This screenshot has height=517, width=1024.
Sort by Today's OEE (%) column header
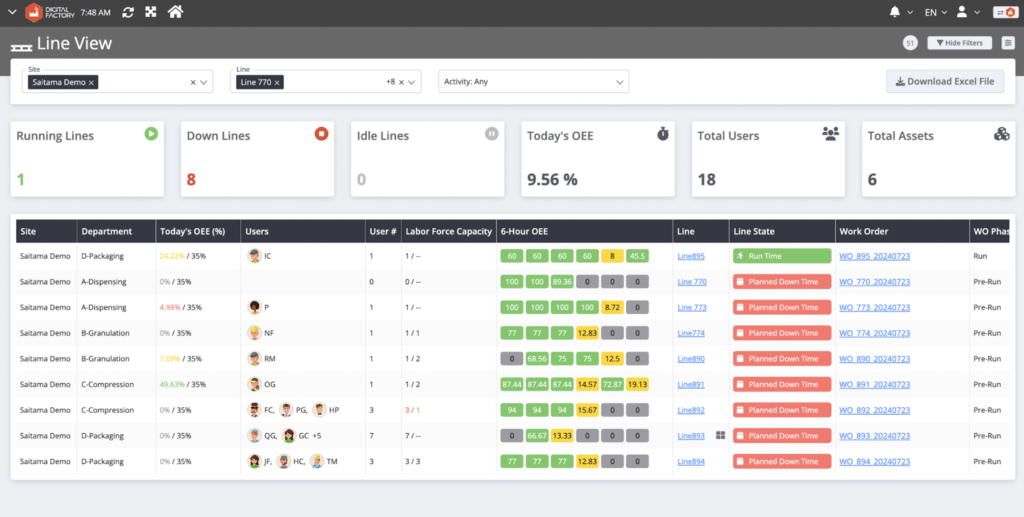(x=192, y=231)
